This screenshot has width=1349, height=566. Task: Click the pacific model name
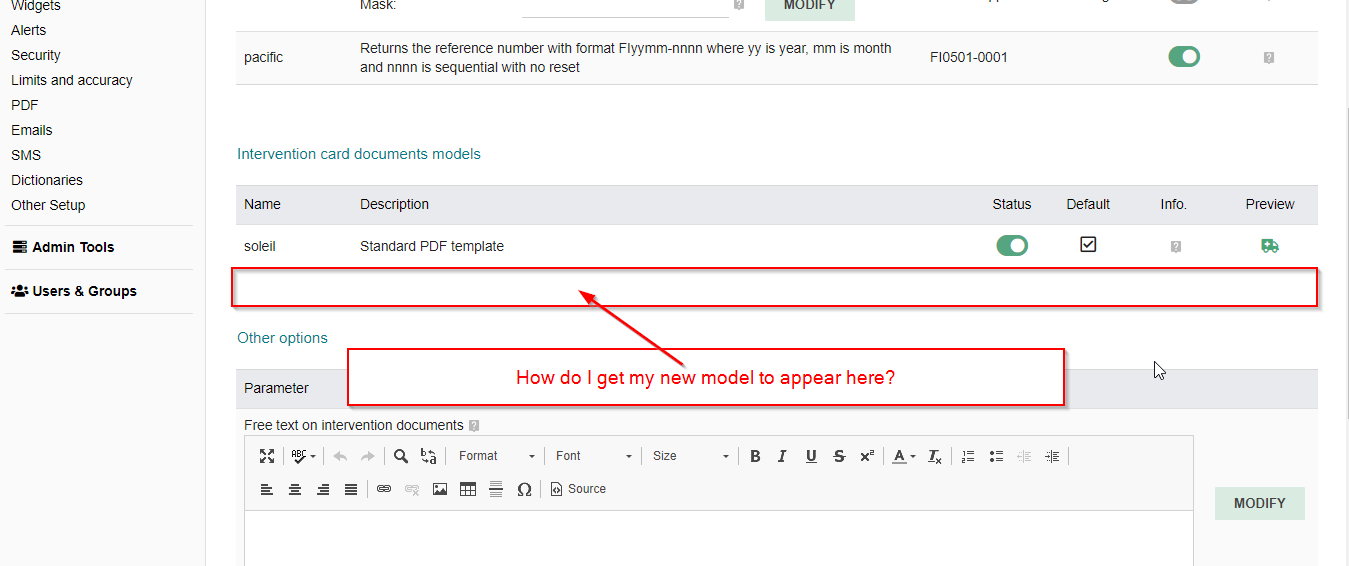[x=264, y=57]
